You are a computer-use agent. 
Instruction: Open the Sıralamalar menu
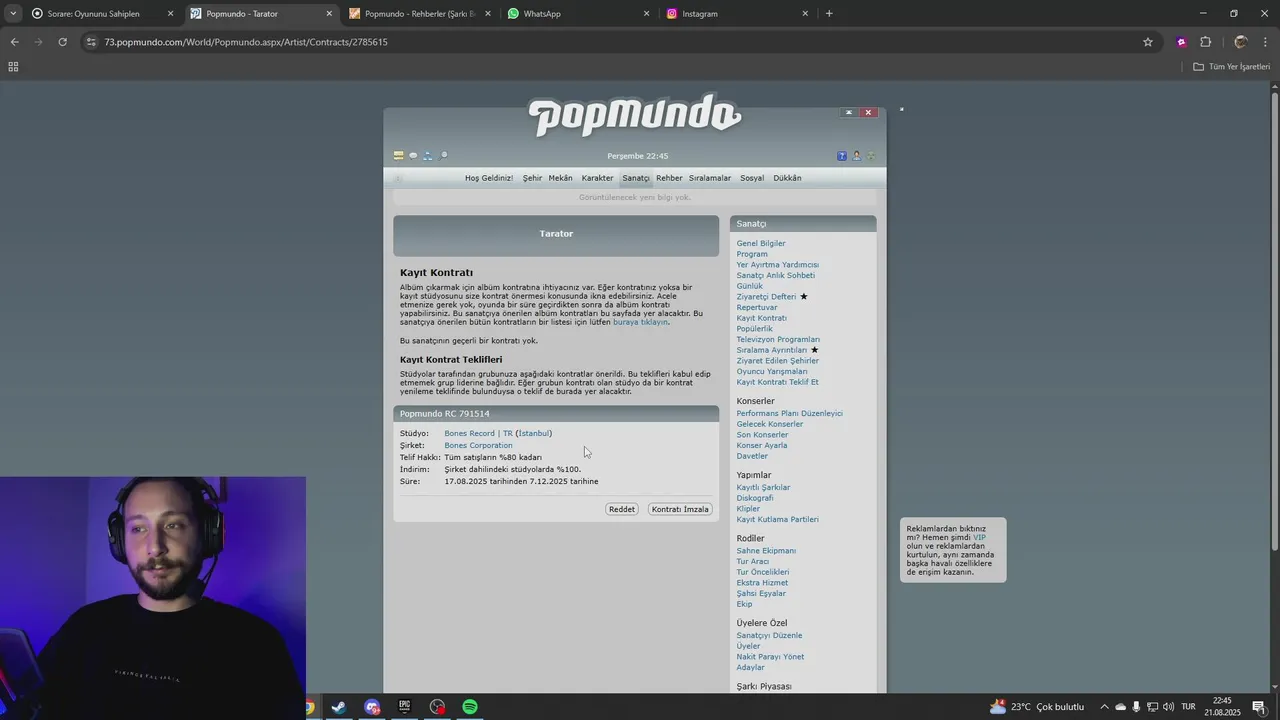tap(710, 178)
